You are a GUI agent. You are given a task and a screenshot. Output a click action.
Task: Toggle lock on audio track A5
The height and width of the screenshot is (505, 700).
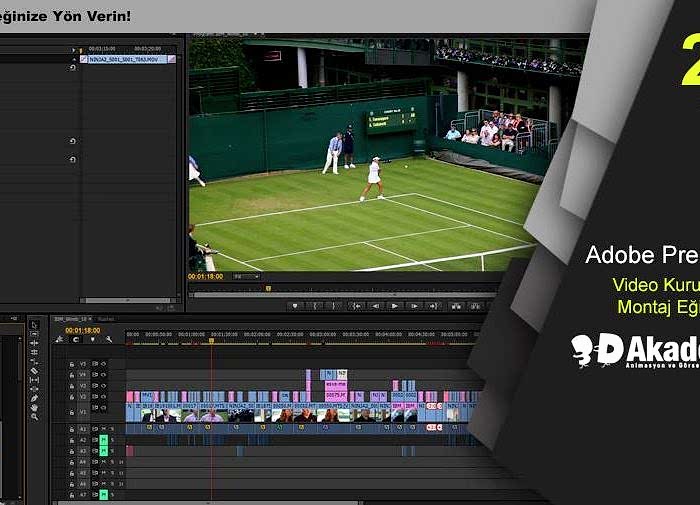(x=71, y=473)
